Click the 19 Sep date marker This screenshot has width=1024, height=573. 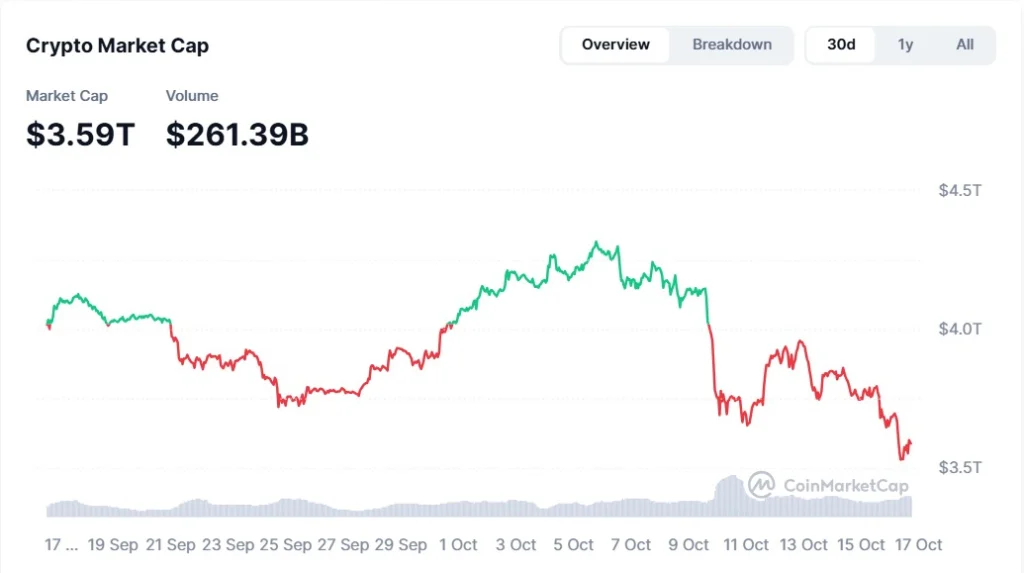[113, 545]
